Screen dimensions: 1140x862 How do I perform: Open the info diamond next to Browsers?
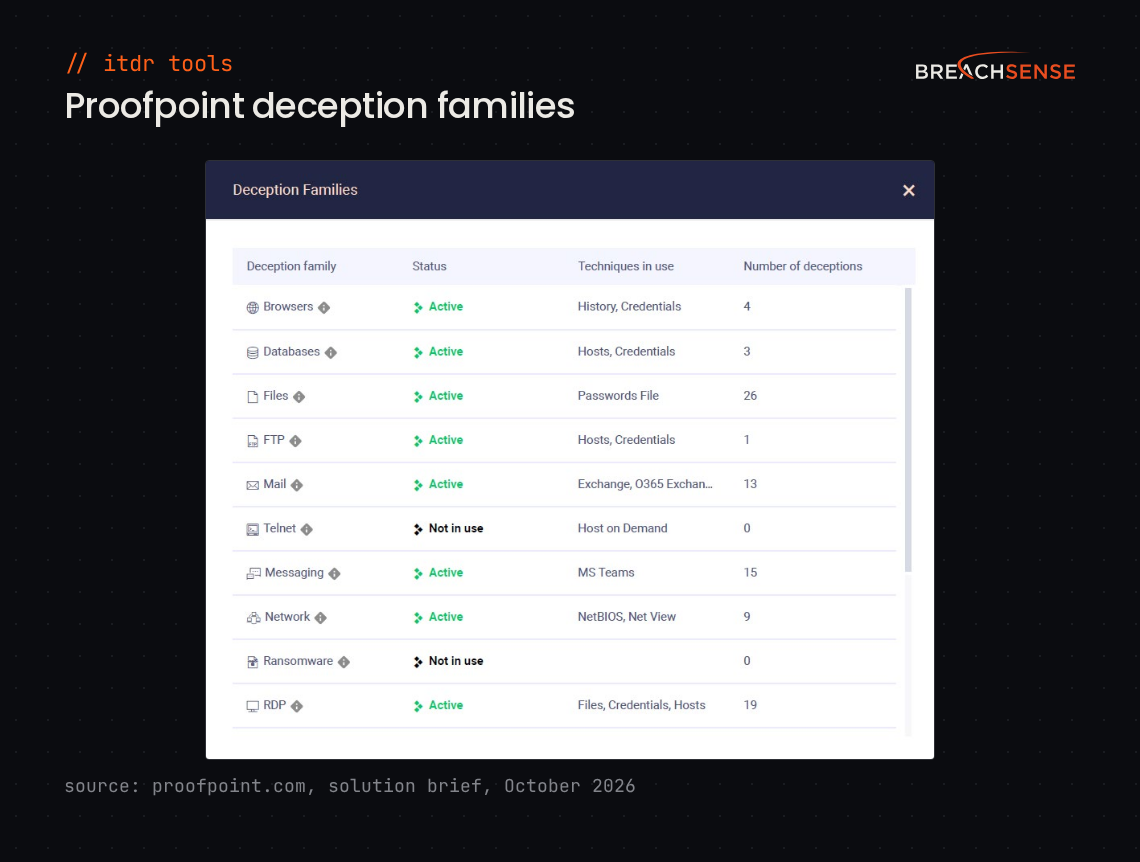pos(324,307)
